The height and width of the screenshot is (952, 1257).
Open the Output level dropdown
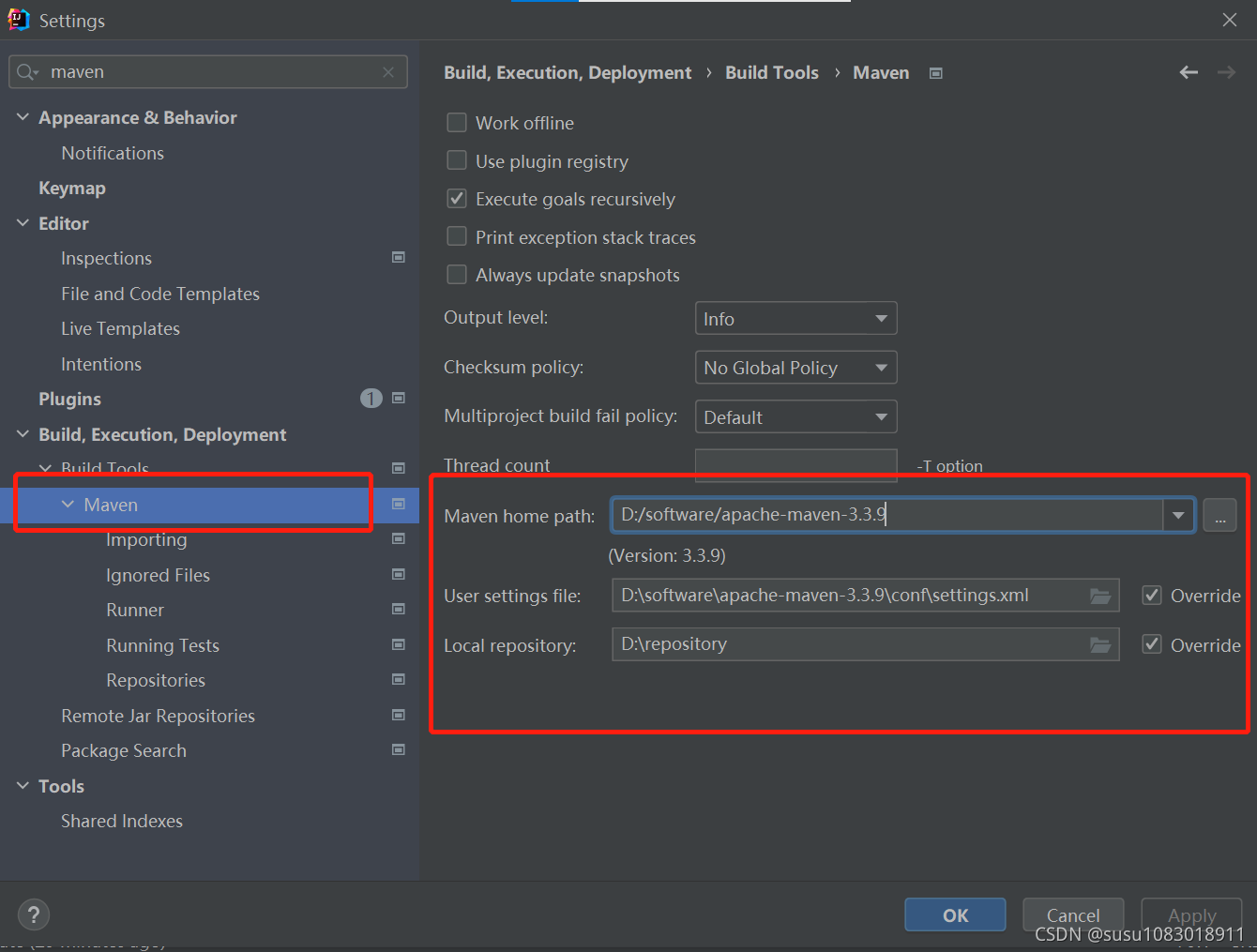coord(795,318)
